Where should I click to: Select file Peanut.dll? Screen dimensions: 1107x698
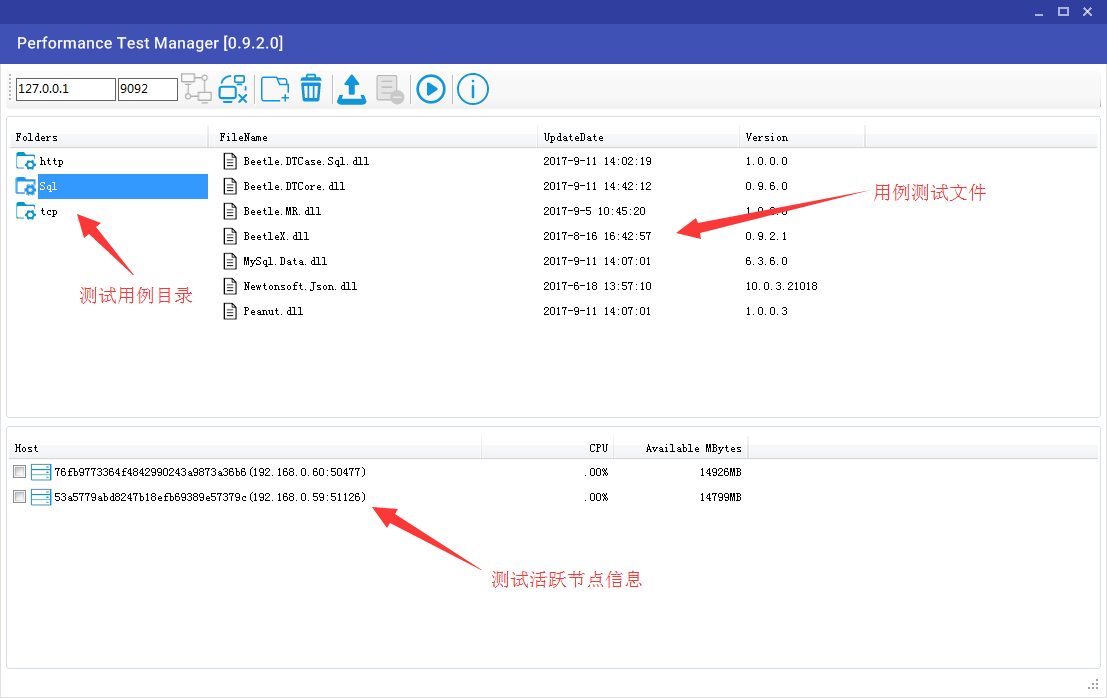[273, 311]
